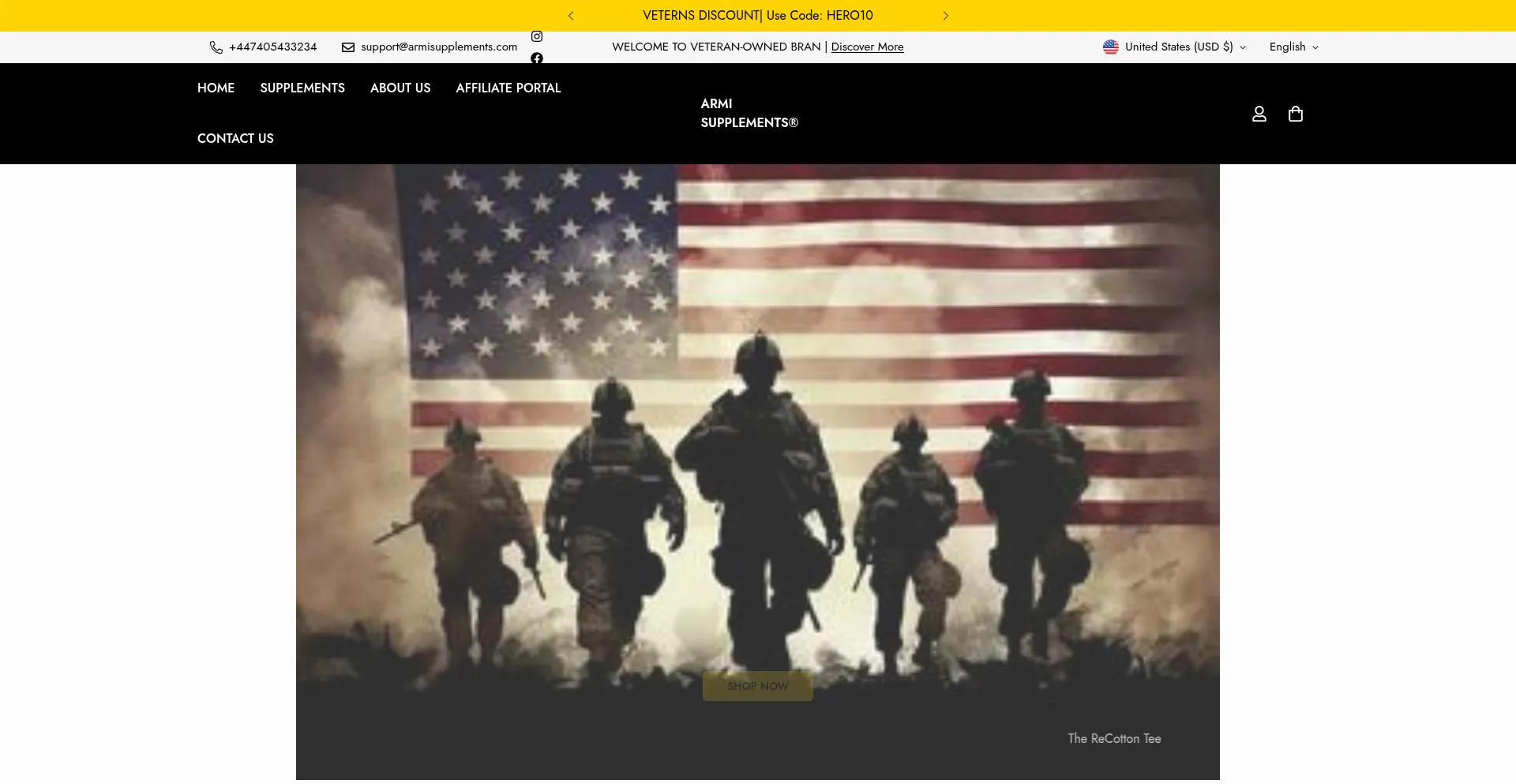Select CONTACT US in navigation
The height and width of the screenshot is (784, 1516).
pos(235,139)
